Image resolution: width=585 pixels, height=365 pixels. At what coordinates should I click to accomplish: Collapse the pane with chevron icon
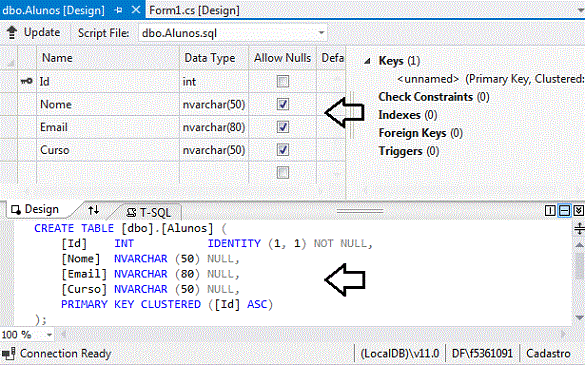click(578, 210)
